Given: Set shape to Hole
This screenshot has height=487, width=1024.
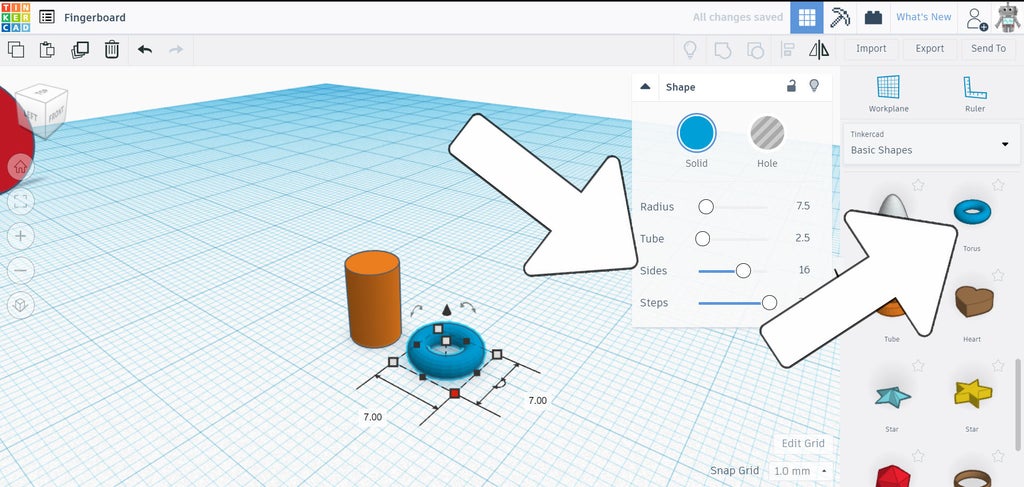Looking at the screenshot, I should point(767,133).
